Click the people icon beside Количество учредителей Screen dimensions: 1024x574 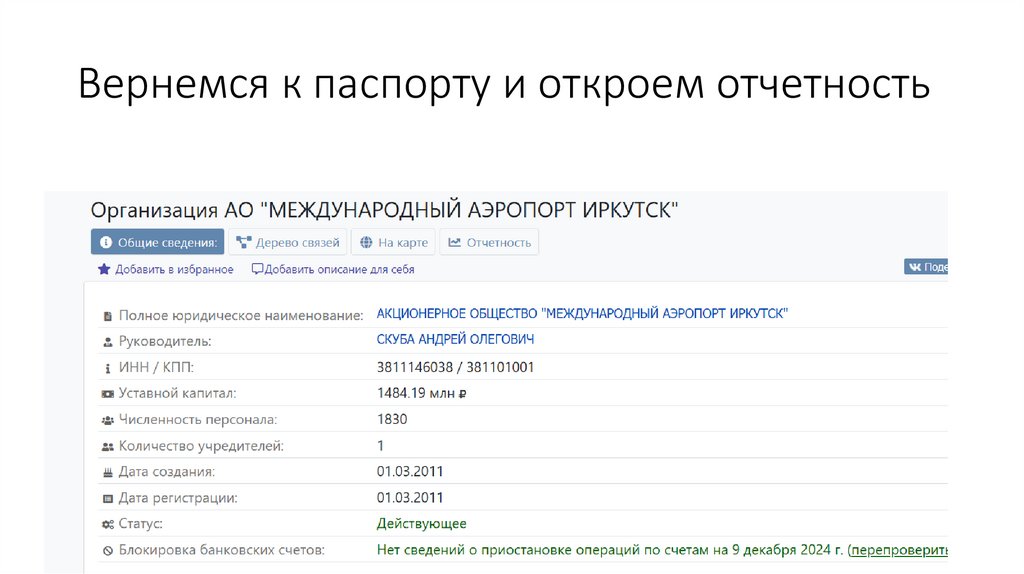tap(108, 447)
